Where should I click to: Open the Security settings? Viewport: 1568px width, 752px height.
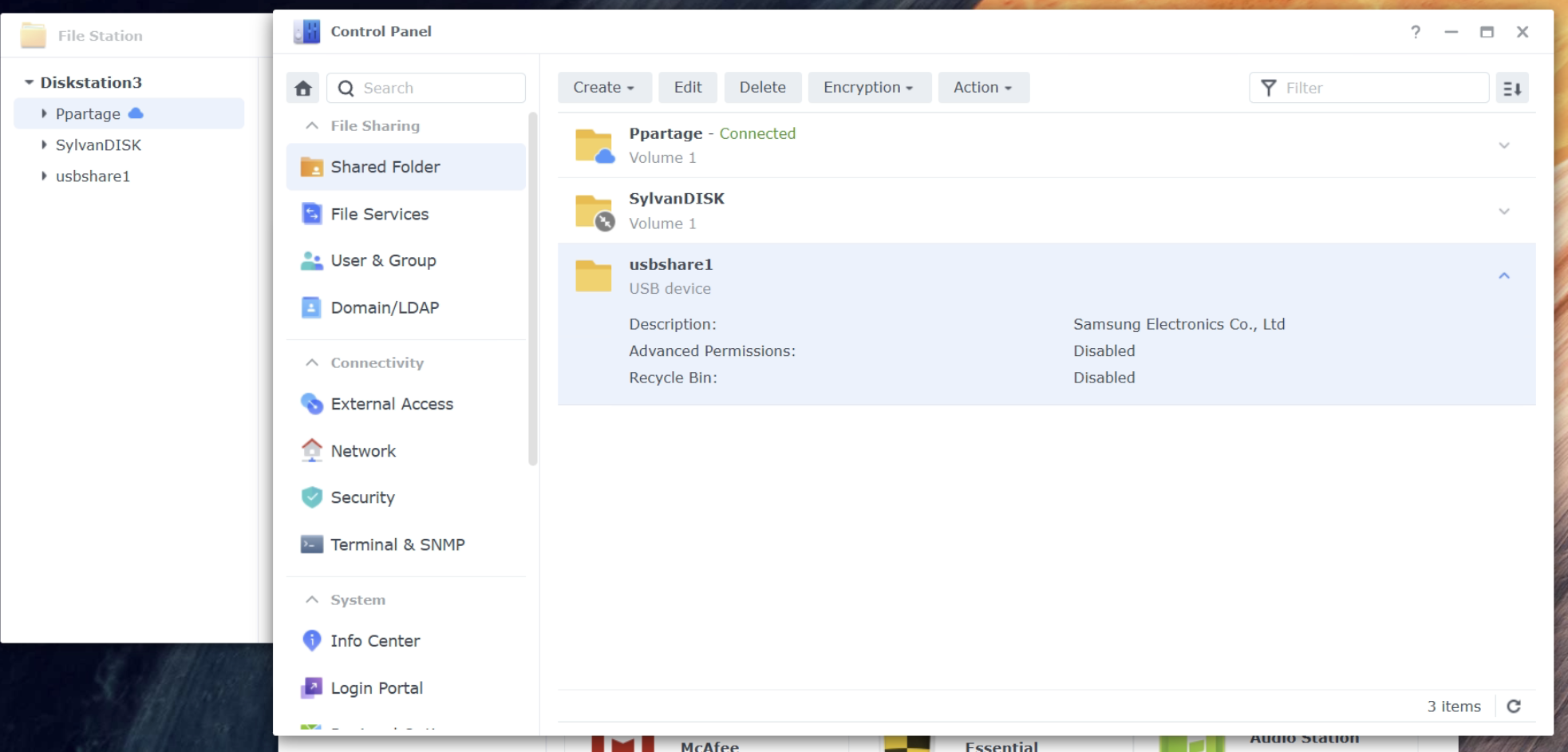[x=362, y=497]
